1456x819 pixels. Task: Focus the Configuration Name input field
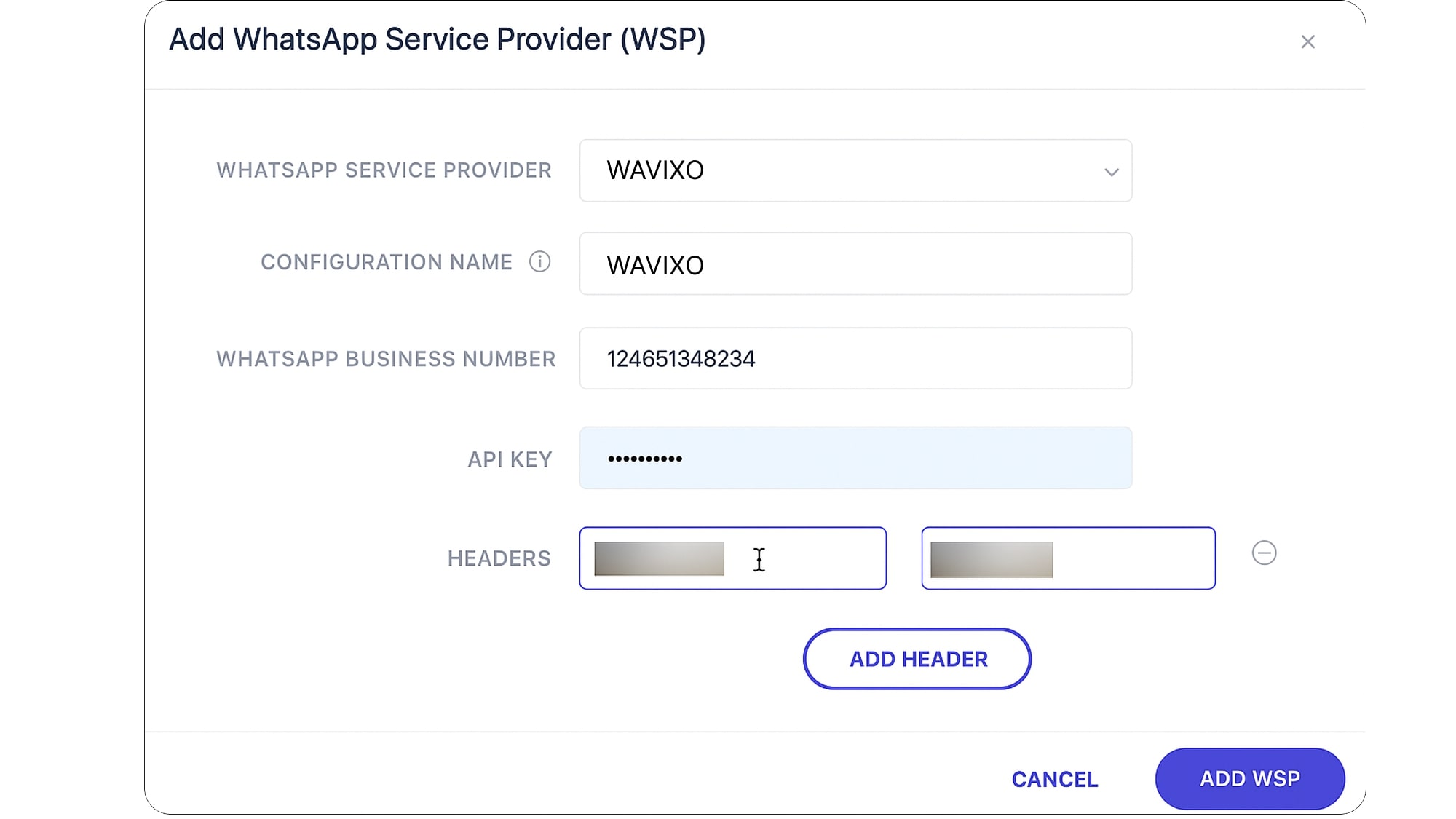pos(855,264)
